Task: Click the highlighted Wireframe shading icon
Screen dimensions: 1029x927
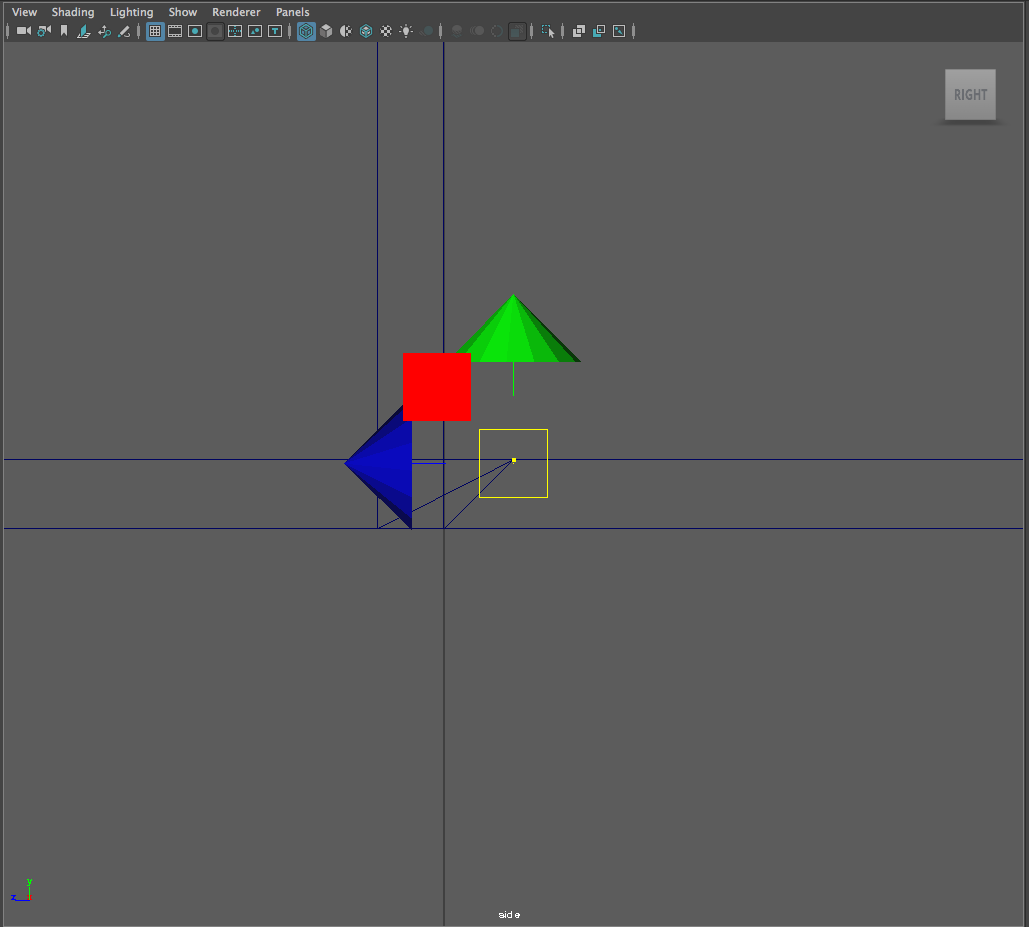Action: click(x=306, y=31)
